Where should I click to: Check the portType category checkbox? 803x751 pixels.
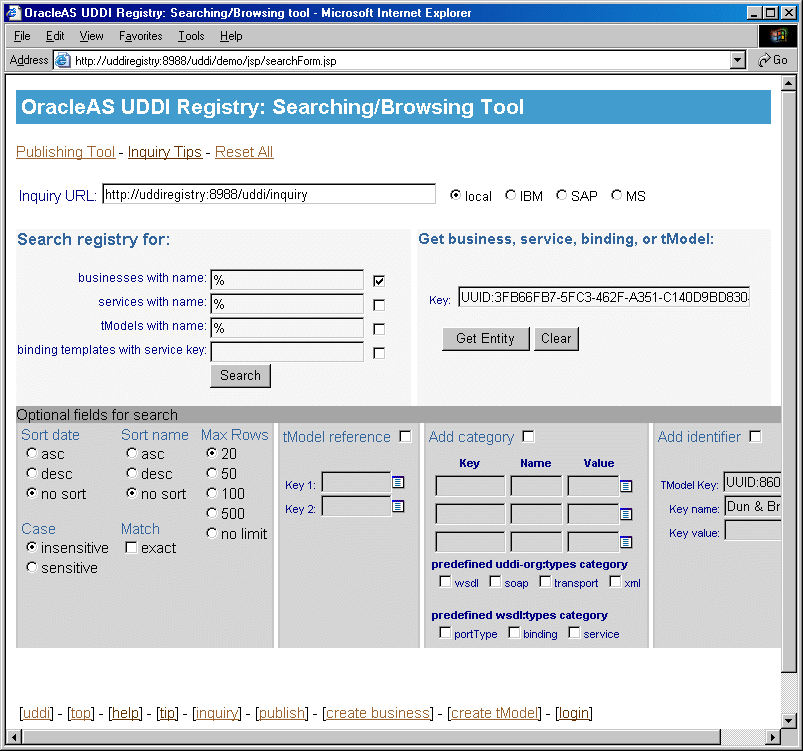(x=445, y=633)
